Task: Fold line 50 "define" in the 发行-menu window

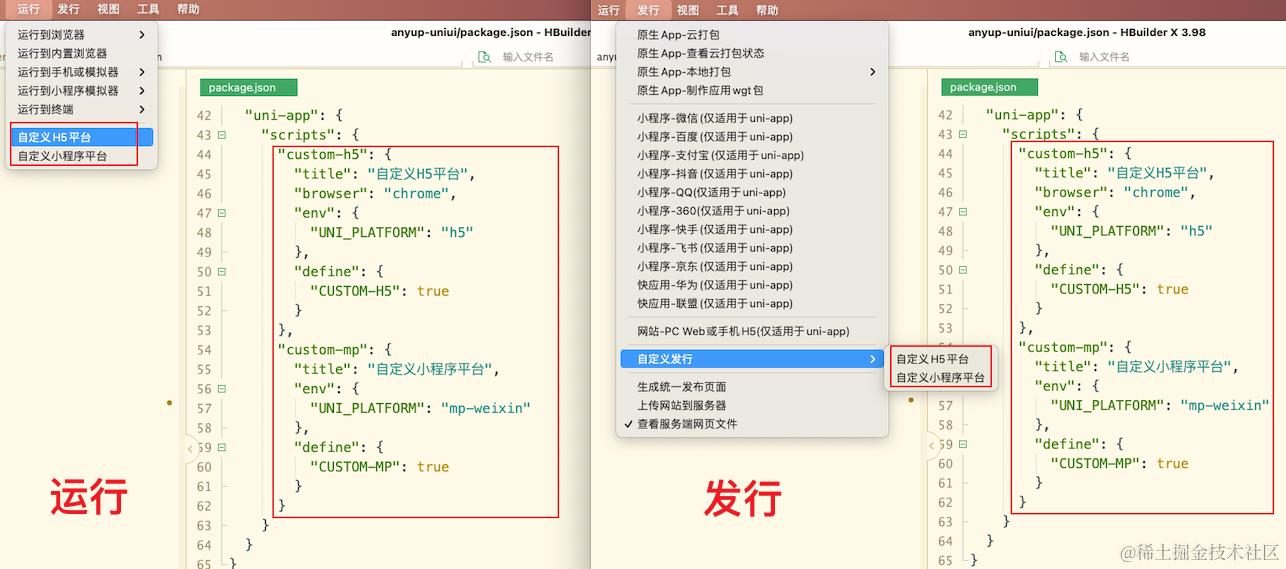Action: (x=963, y=270)
